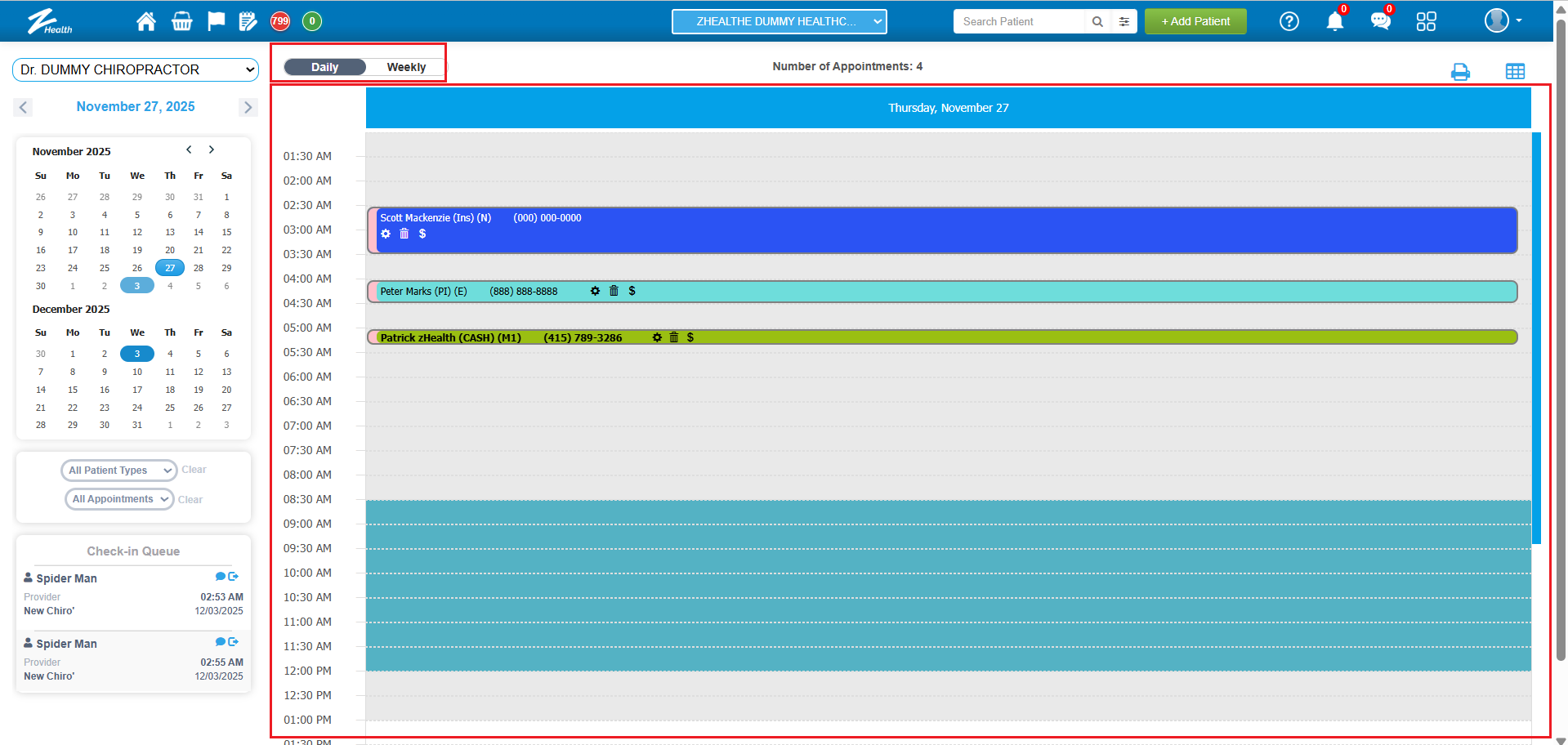Click the Home icon in top bar
This screenshot has height=745, width=1568.
pyautogui.click(x=146, y=21)
